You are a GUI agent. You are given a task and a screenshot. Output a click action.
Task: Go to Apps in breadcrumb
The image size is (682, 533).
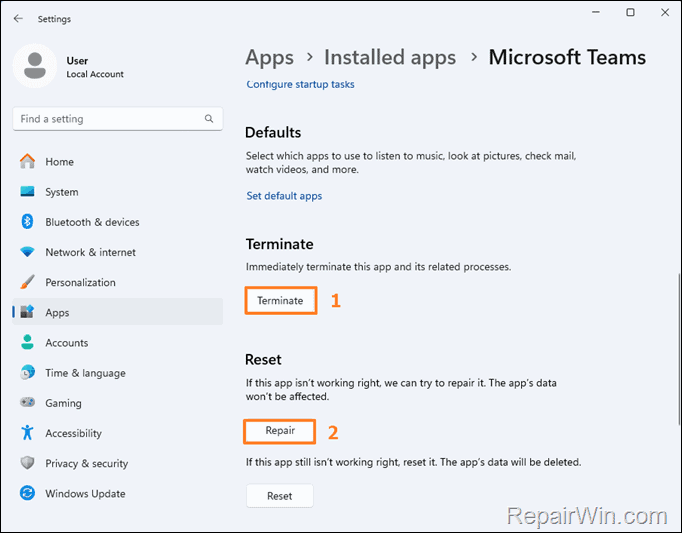click(x=269, y=58)
